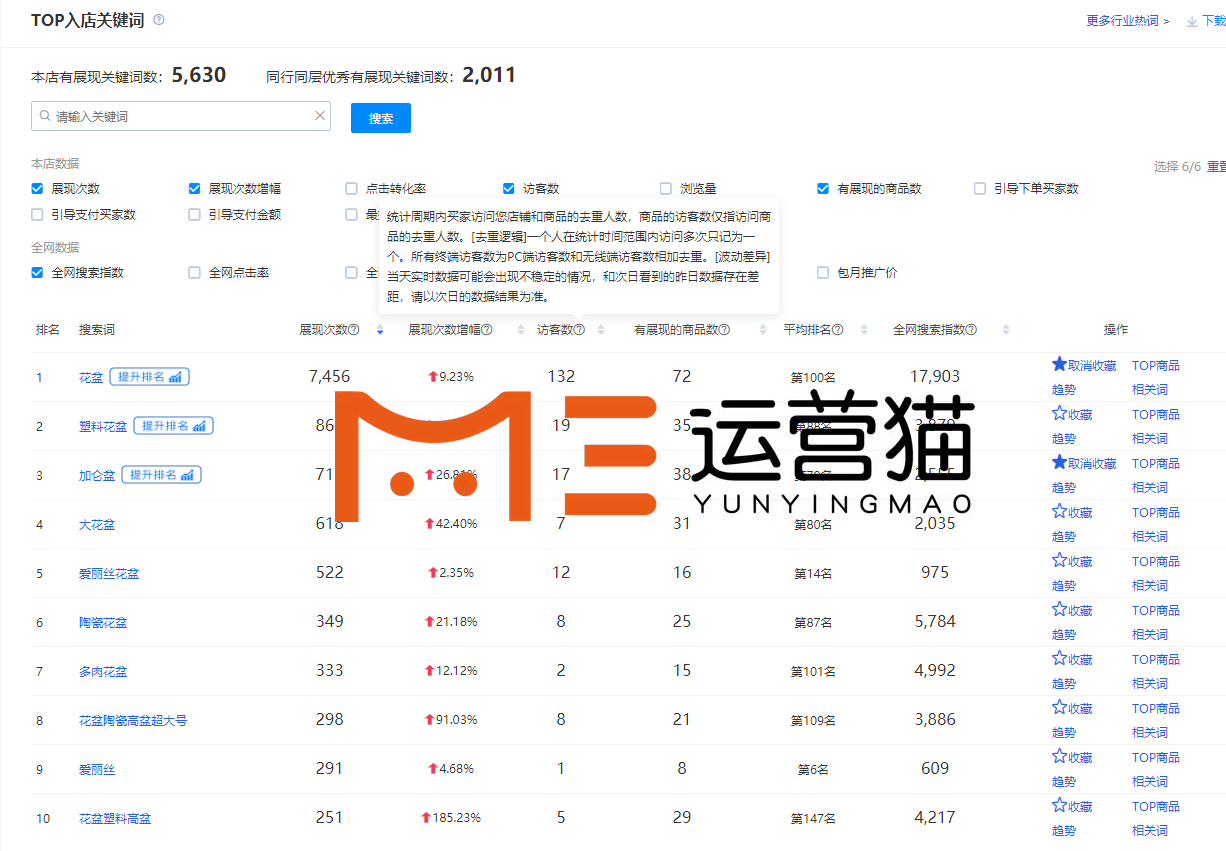This screenshot has height=851, width=1226.
Task: Click 7,456 impressions value for 花盆
Action: (330, 377)
